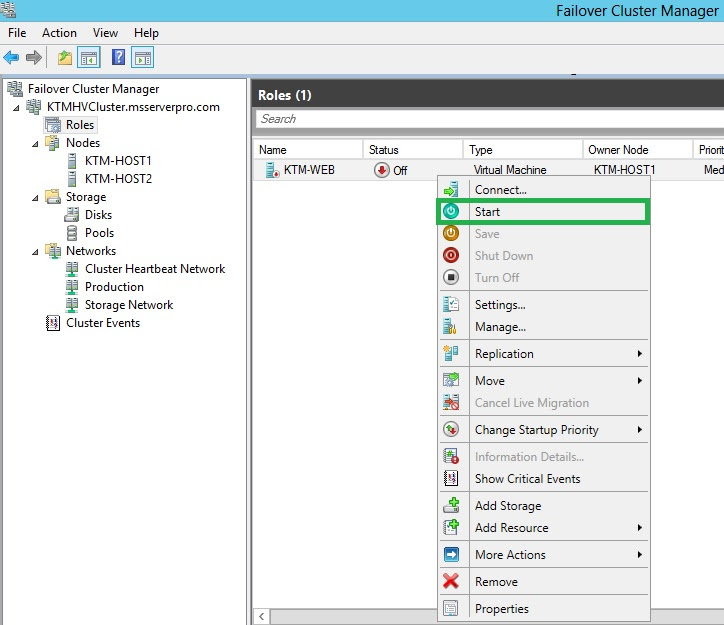Viewport: 724px width, 625px height.
Task: Choose Manage... from the context menu
Action: (544, 327)
